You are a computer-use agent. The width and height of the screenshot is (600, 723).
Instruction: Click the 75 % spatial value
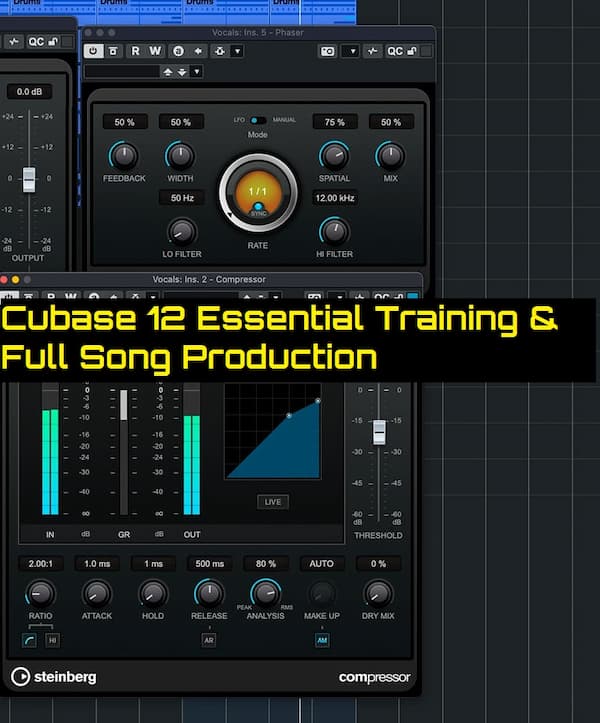335,122
